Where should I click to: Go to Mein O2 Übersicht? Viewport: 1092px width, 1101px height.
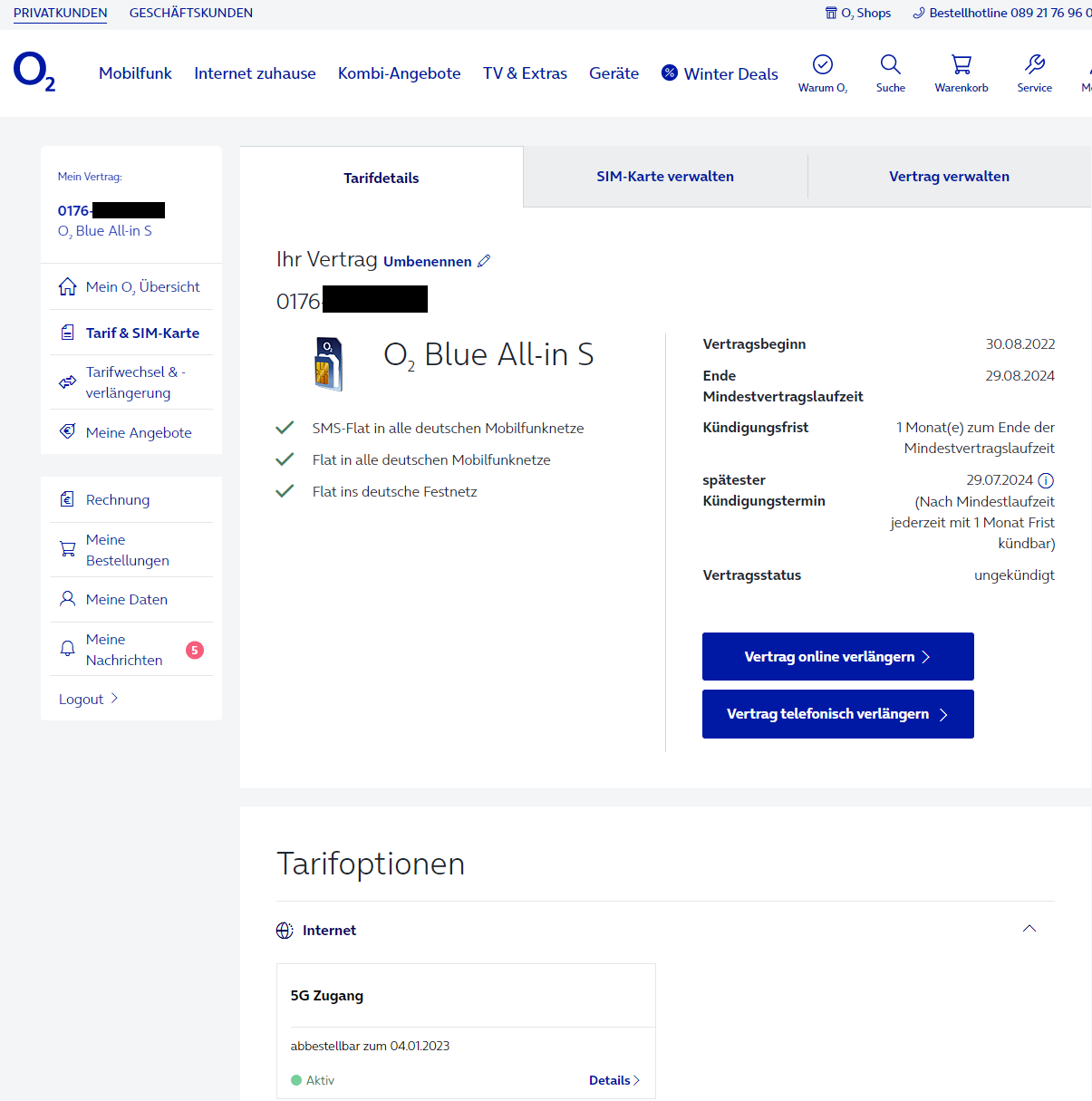131,286
